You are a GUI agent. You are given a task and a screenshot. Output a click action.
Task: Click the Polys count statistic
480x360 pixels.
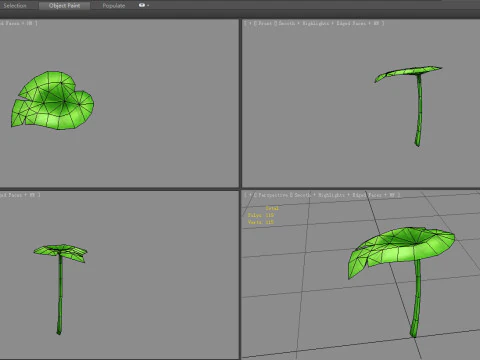[261, 215]
